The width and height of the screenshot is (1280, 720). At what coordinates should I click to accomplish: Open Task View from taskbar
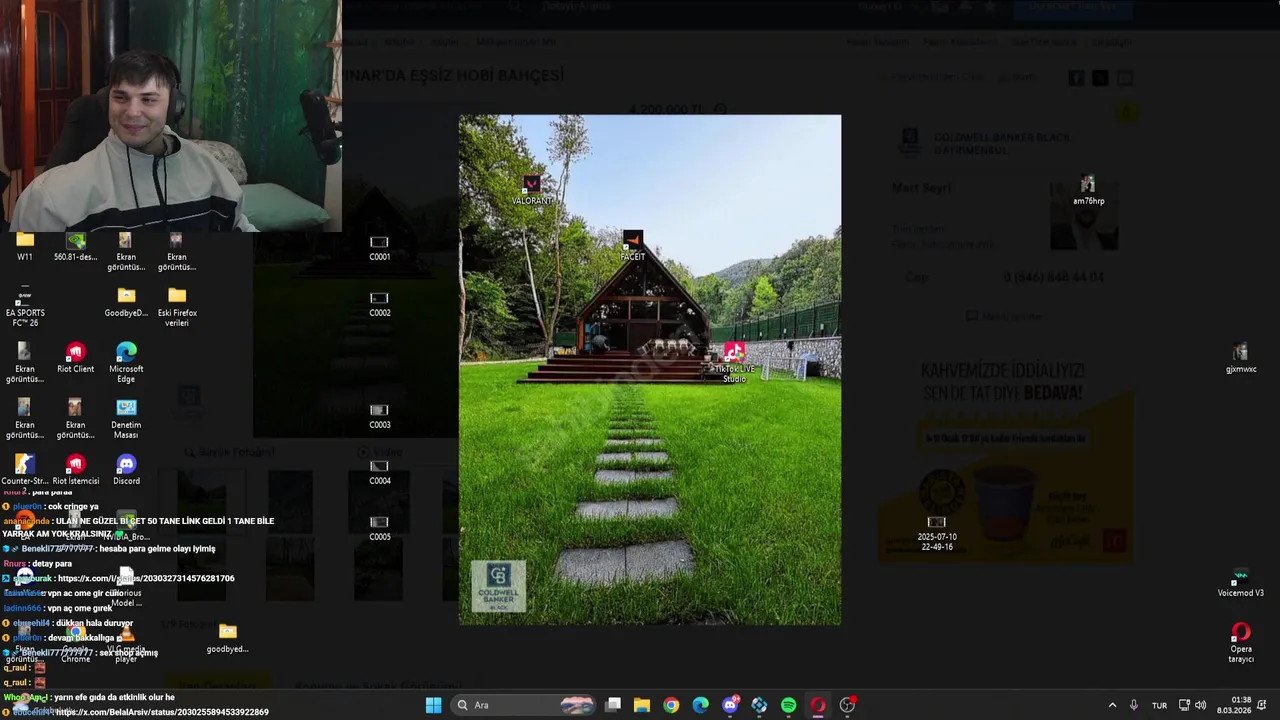(x=613, y=705)
